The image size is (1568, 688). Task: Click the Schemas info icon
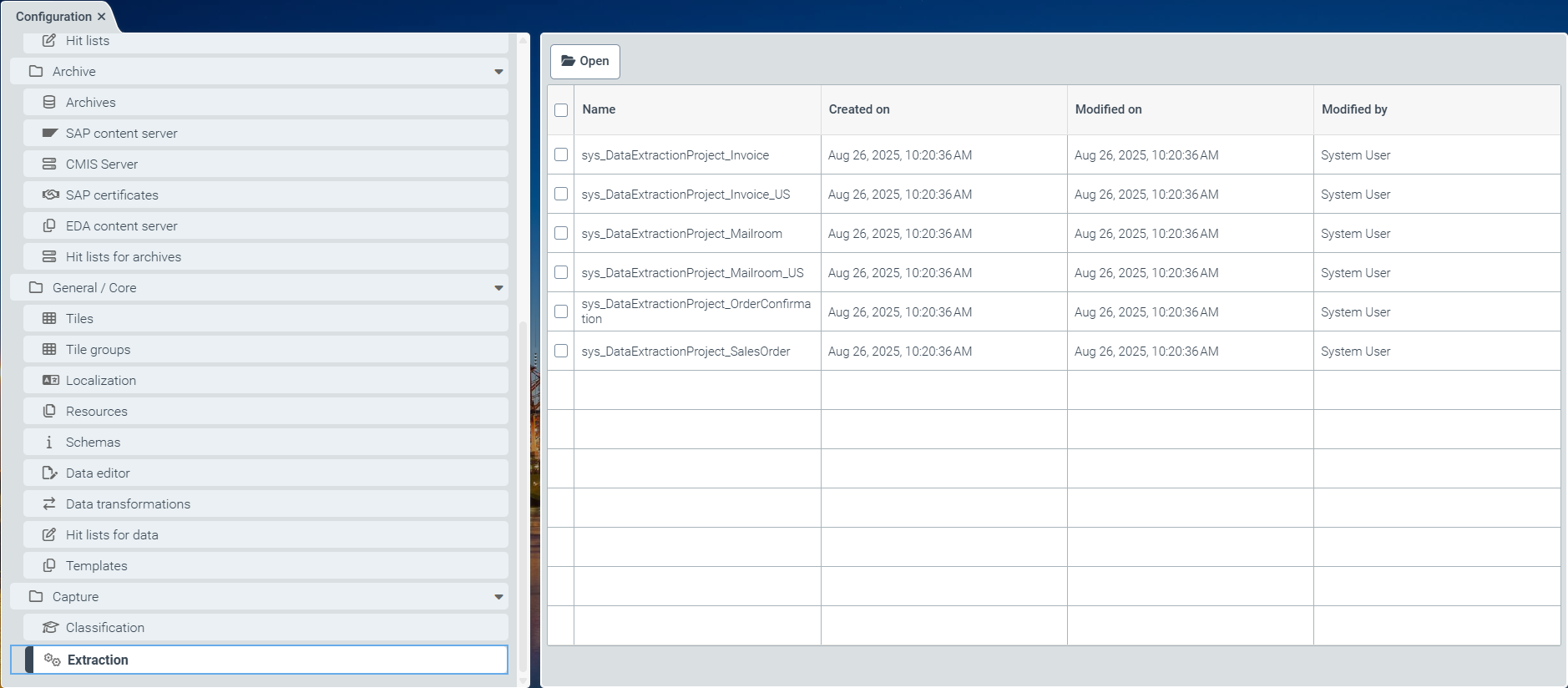[x=49, y=442]
